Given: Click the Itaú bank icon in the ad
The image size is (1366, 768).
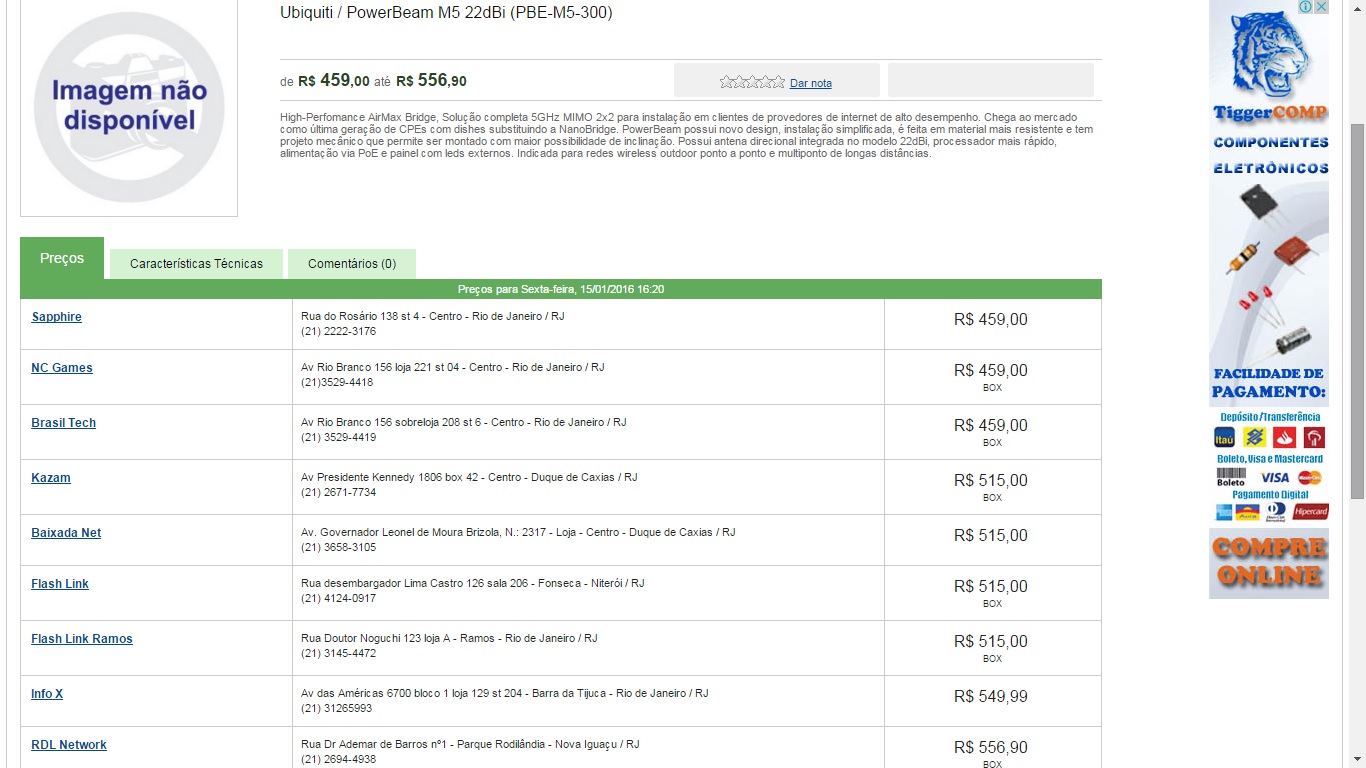Looking at the screenshot, I should (x=1225, y=437).
